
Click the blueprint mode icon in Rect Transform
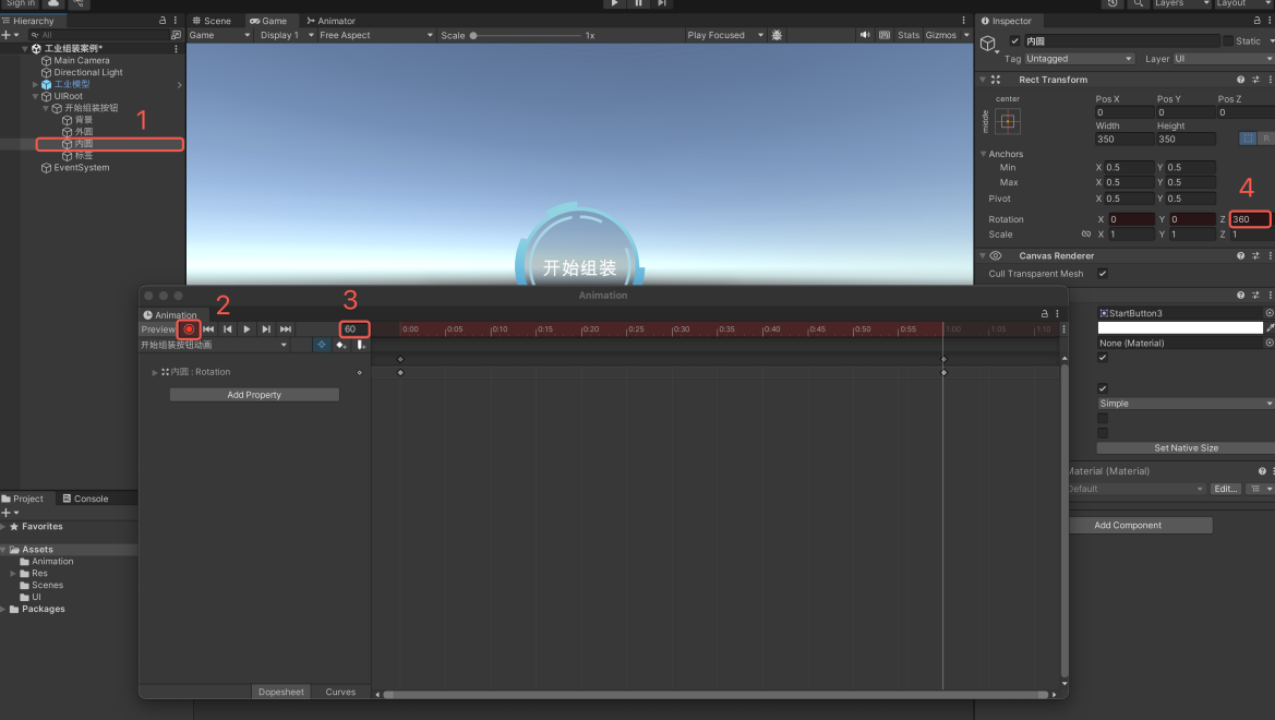click(x=1247, y=139)
